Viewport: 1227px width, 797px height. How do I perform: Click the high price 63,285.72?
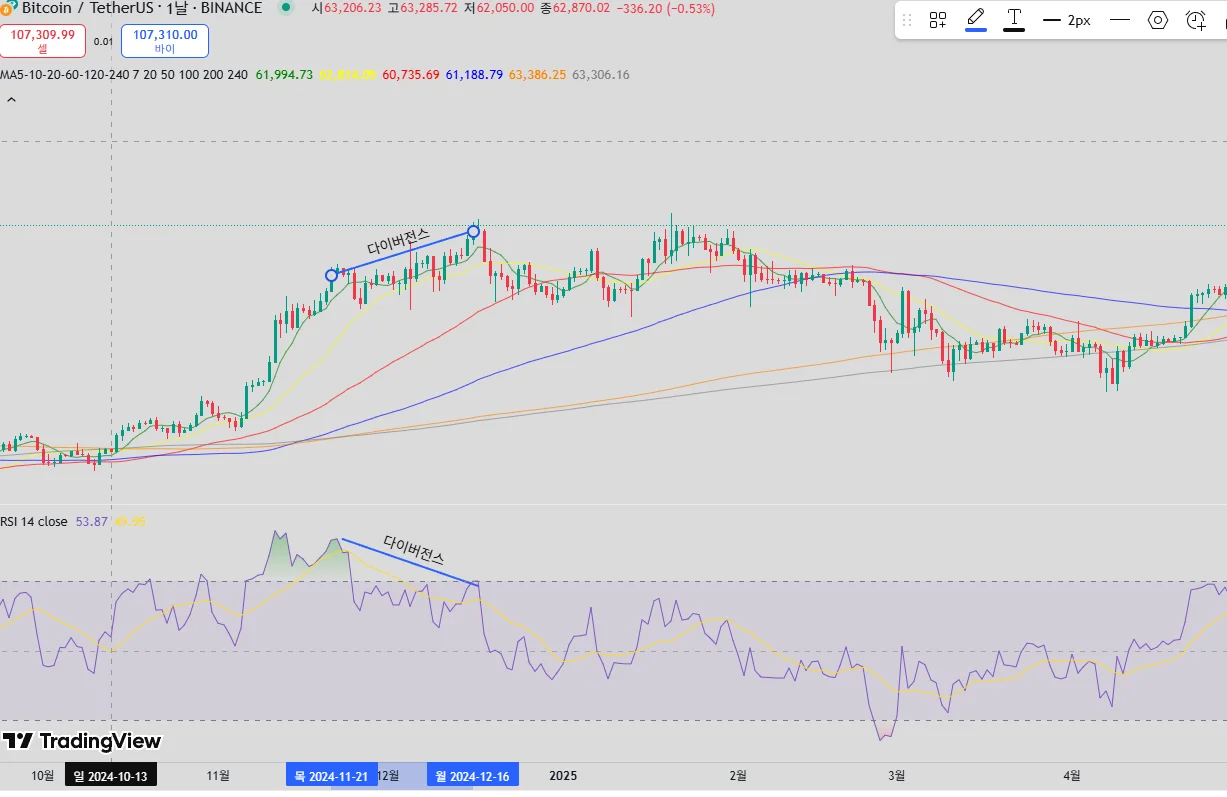point(427,8)
